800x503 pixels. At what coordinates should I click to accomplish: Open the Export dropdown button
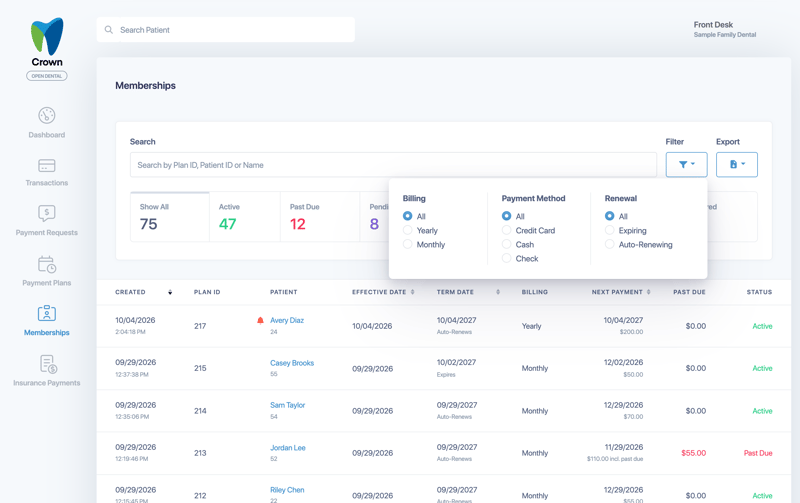pos(737,164)
